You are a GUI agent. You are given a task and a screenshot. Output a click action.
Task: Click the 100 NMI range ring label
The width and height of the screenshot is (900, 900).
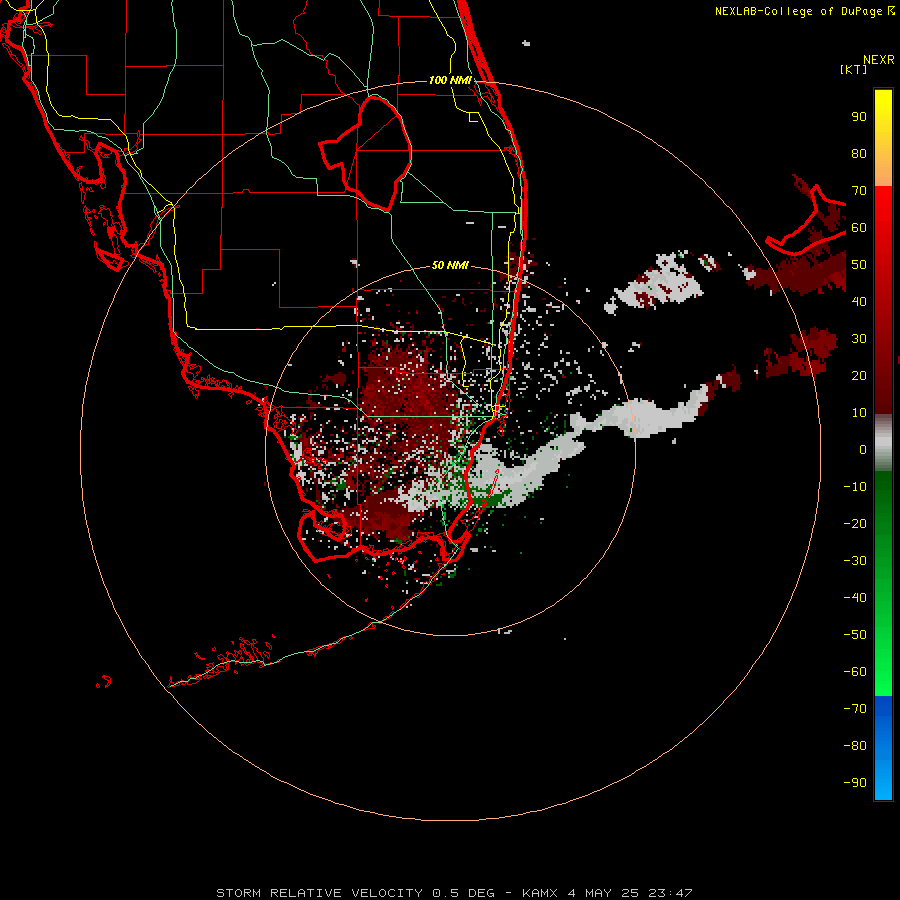[450, 80]
